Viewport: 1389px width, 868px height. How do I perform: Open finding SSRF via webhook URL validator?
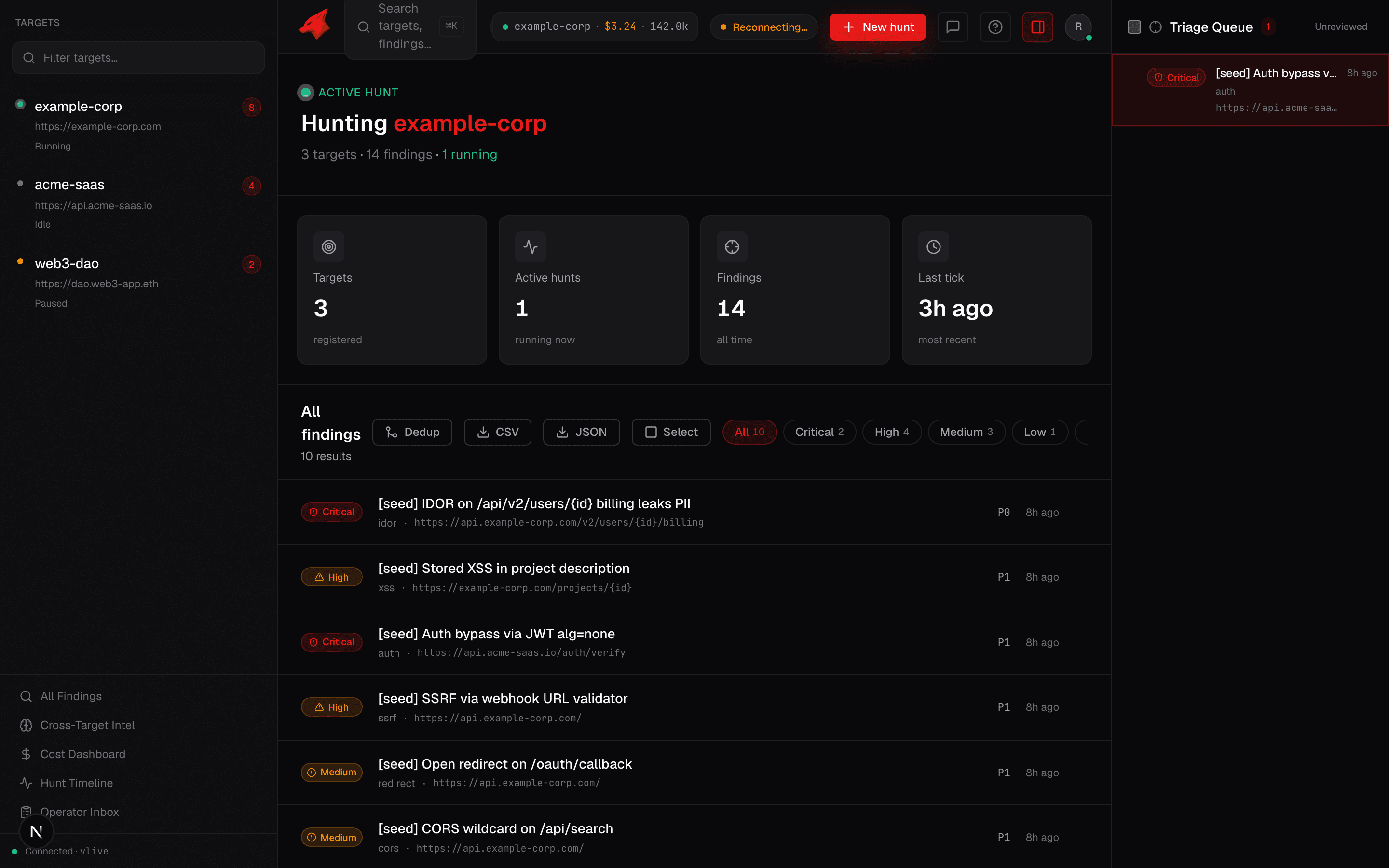pos(694,708)
